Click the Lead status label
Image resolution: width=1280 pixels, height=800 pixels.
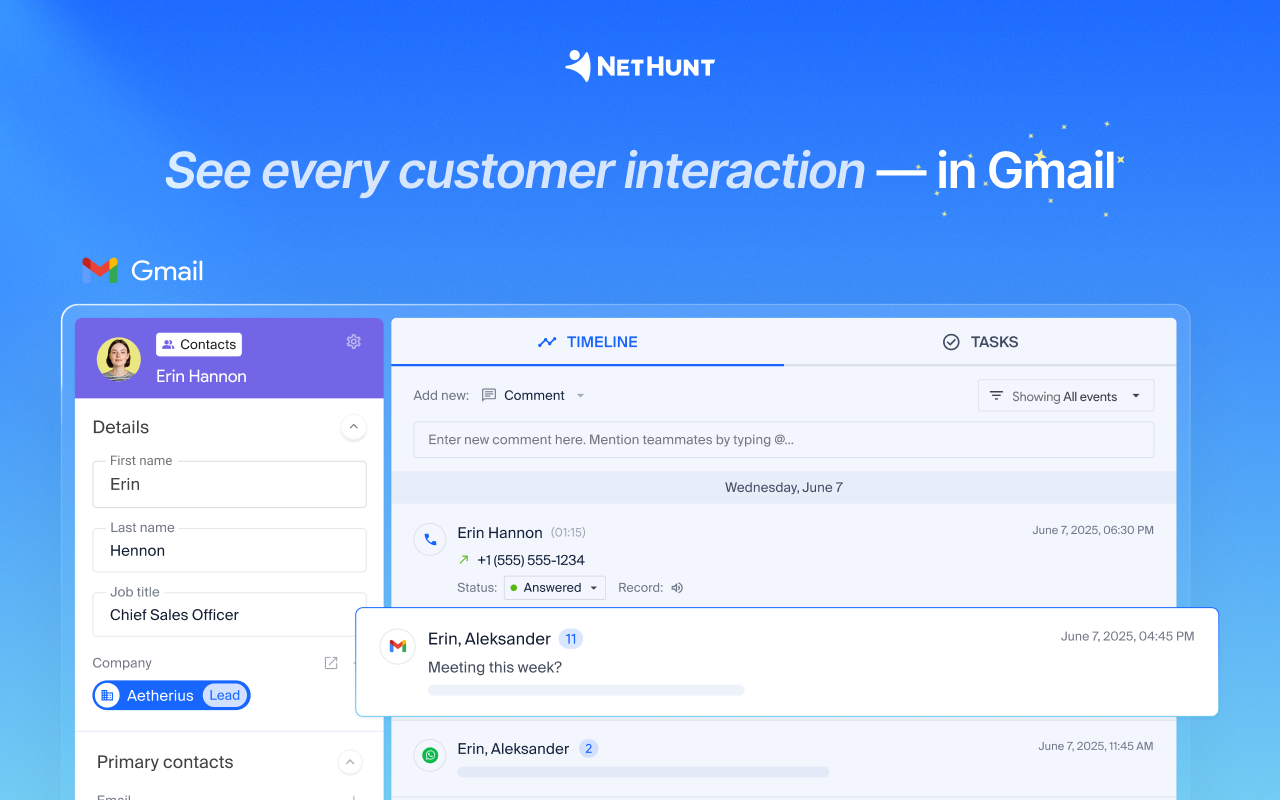tap(225, 695)
